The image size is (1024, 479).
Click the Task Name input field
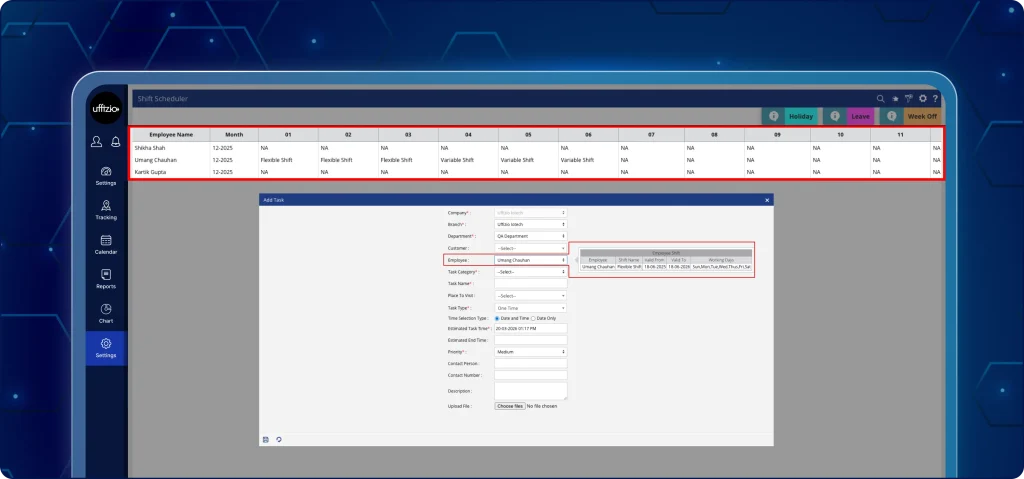531,284
